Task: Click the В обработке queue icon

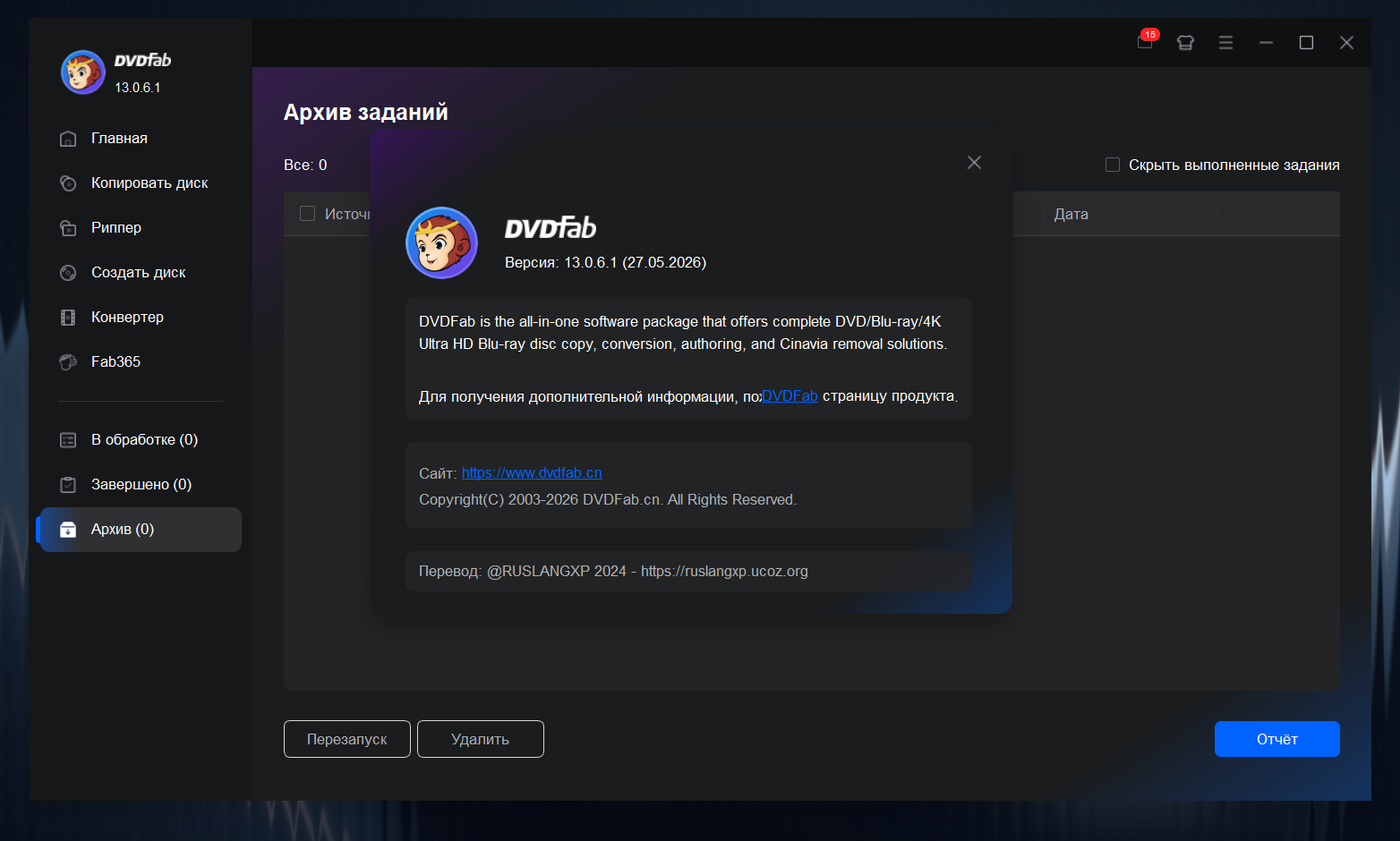Action: [x=68, y=440]
